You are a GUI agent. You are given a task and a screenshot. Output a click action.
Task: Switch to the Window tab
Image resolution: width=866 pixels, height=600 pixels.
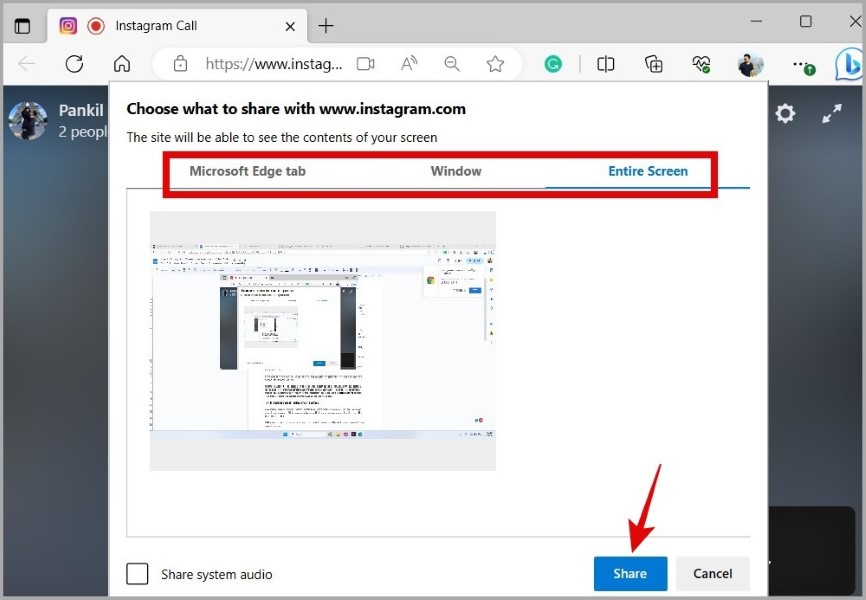456,171
